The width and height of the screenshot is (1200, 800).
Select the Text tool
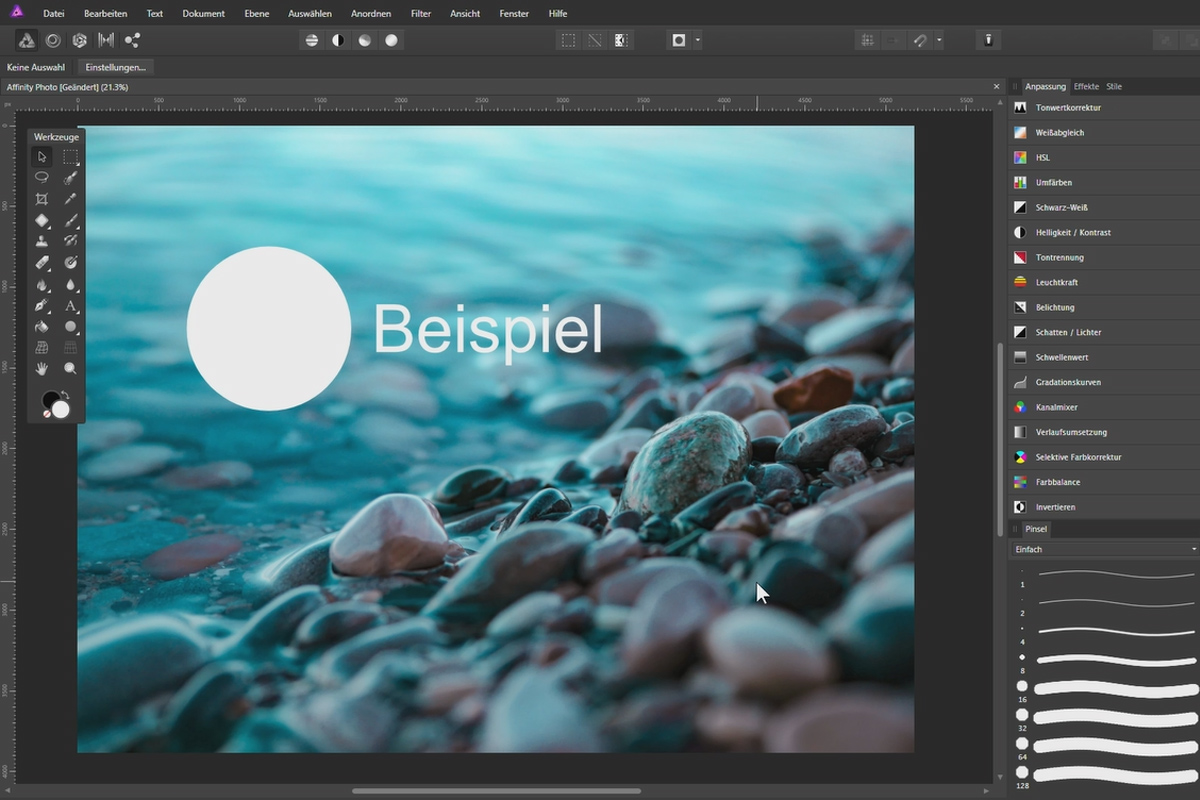tap(71, 306)
